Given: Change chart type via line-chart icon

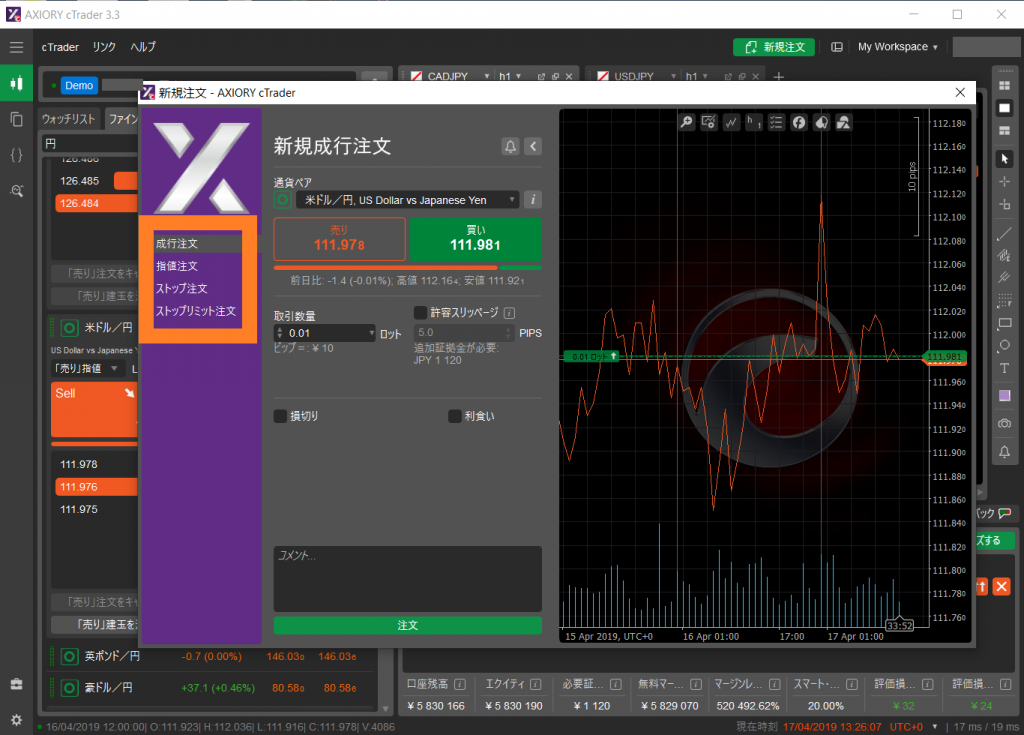Looking at the screenshot, I should [731, 122].
